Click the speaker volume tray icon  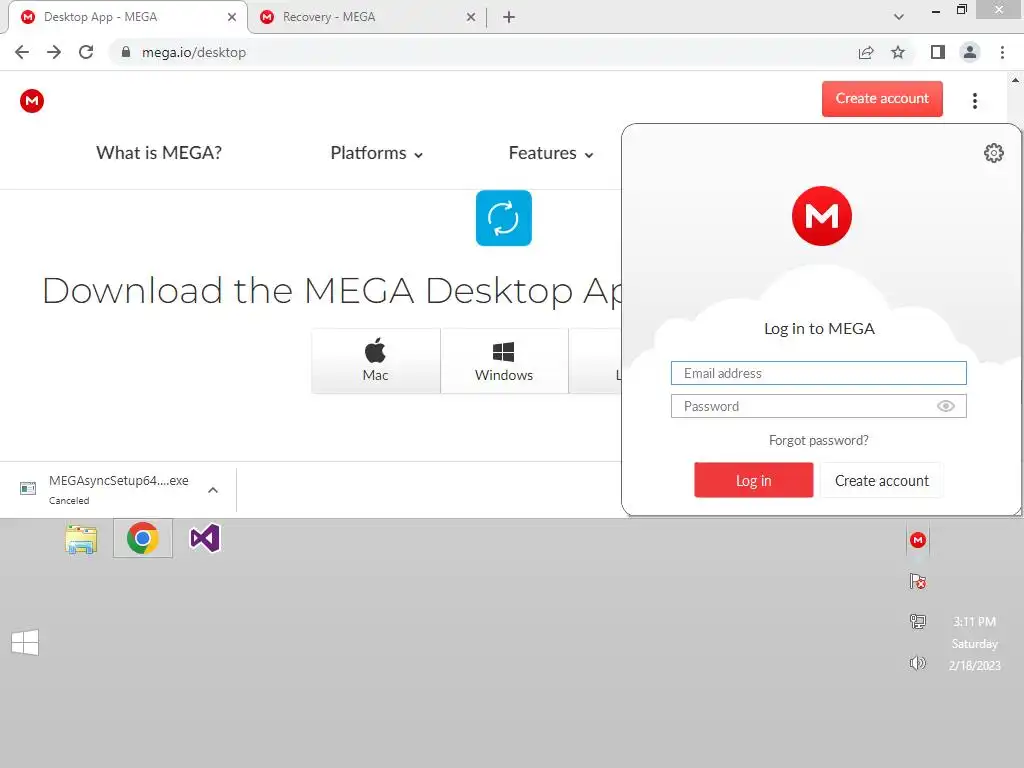pyautogui.click(x=918, y=664)
